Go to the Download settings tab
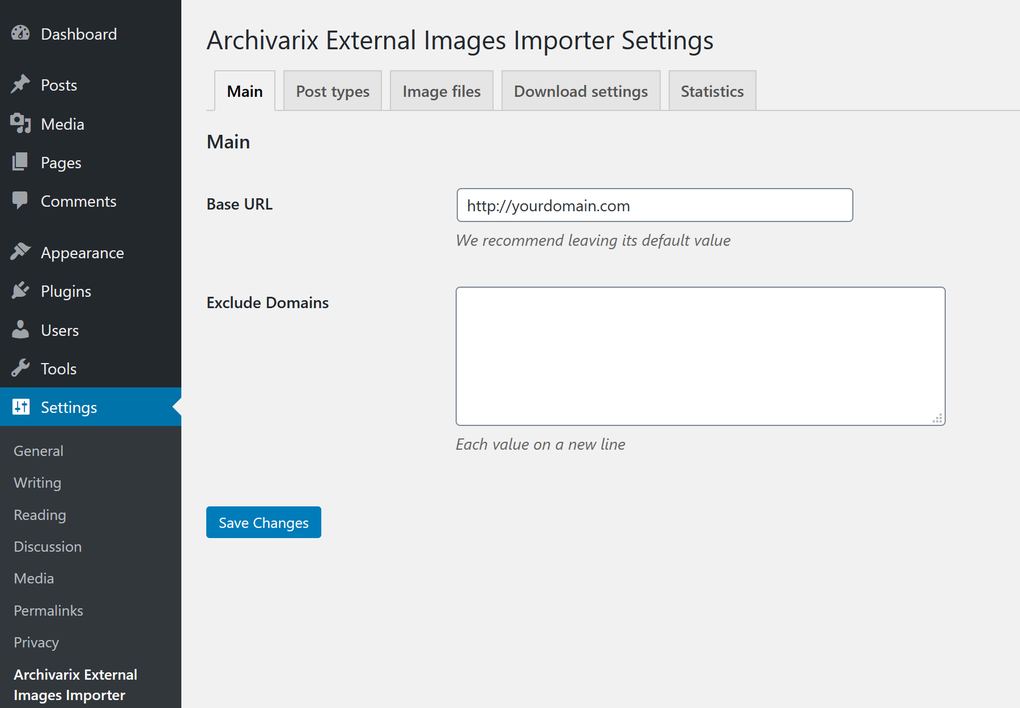This screenshot has width=1020, height=708. [x=580, y=91]
